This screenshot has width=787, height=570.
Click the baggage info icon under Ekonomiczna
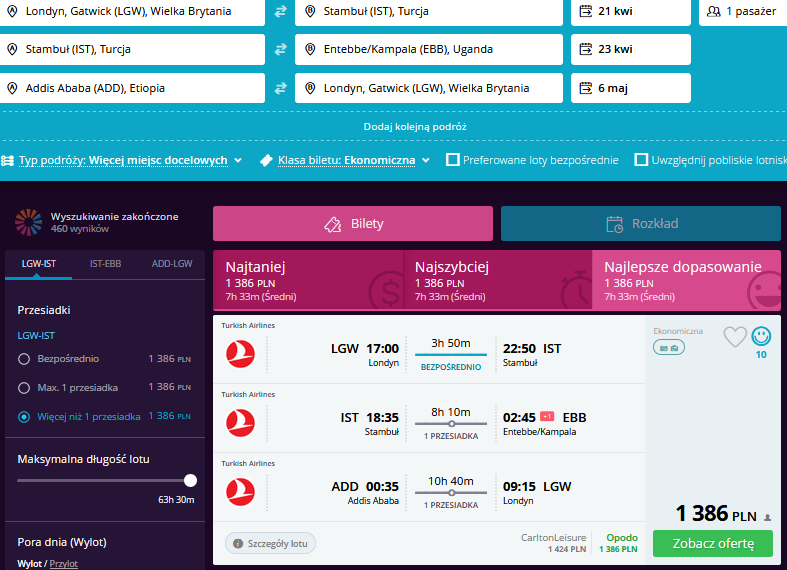click(669, 347)
